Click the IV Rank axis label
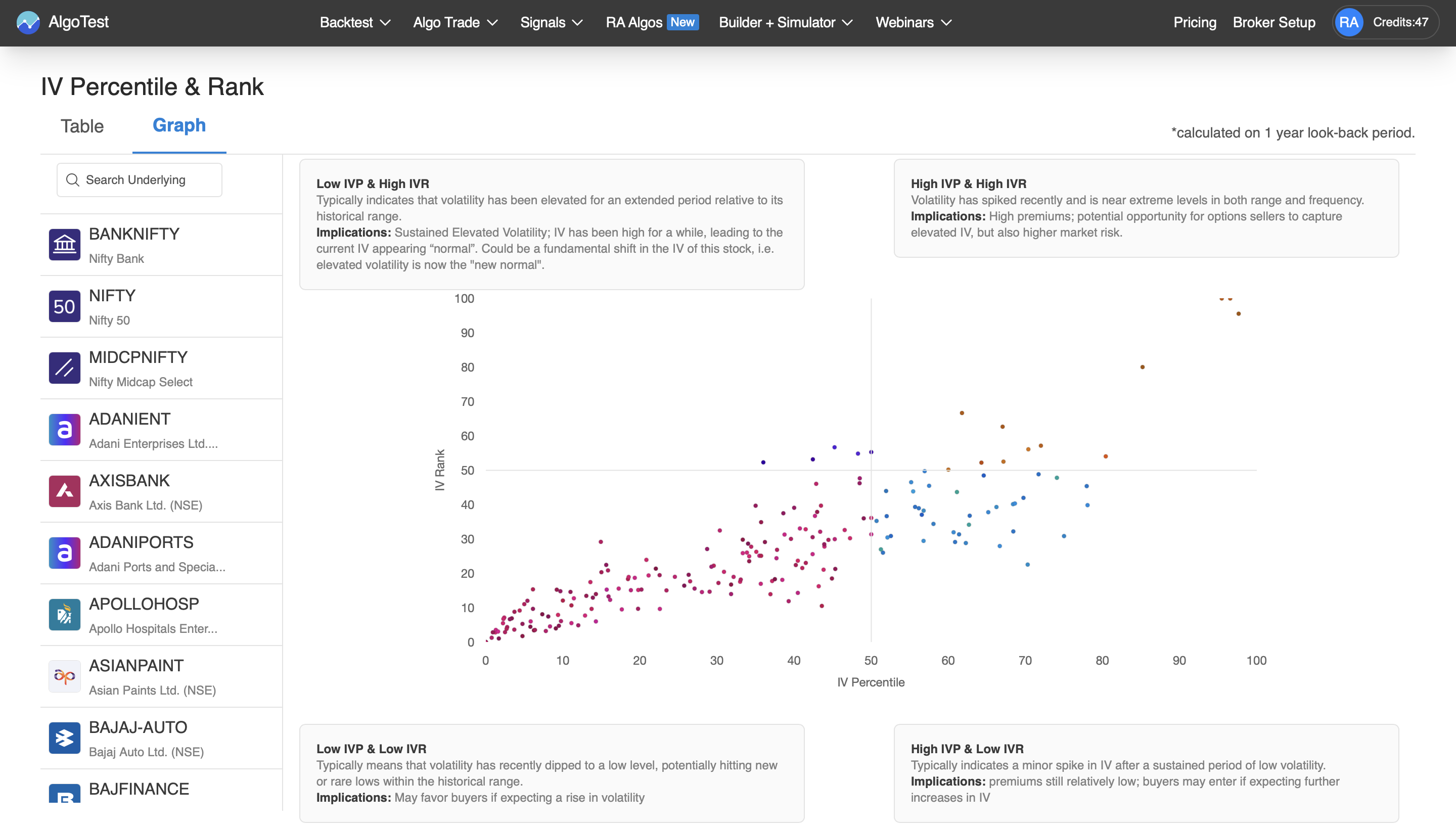 (440, 470)
